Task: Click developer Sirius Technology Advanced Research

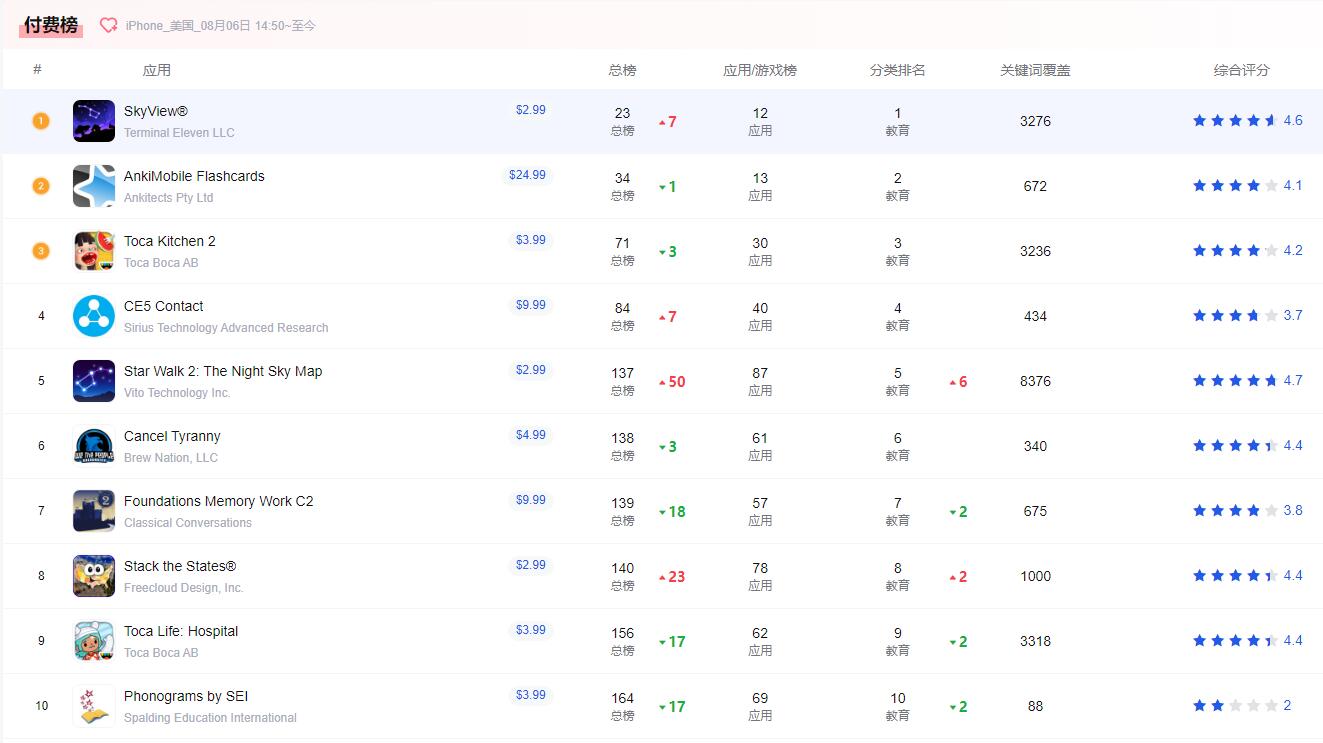Action: 226,328
